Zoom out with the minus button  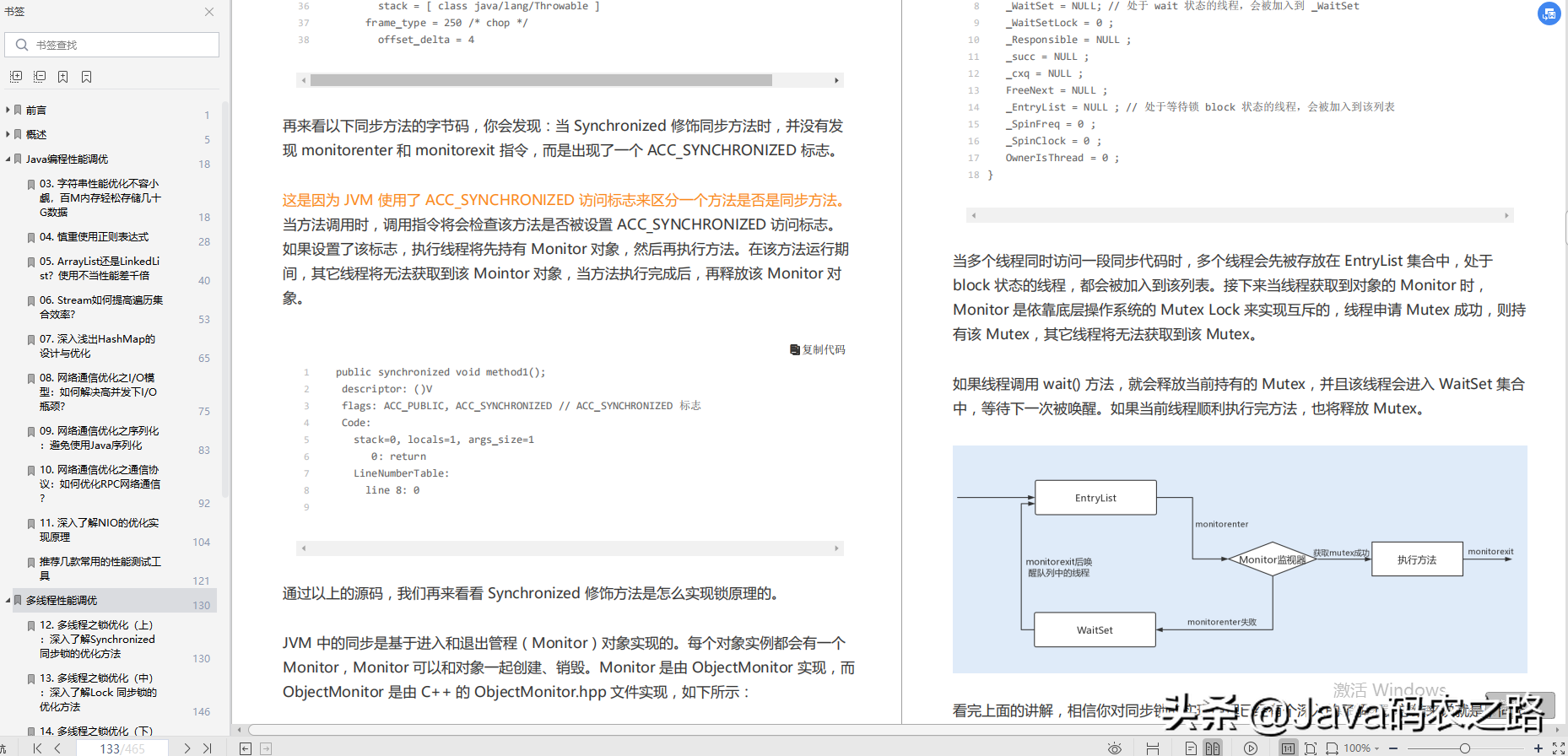coord(1393,748)
